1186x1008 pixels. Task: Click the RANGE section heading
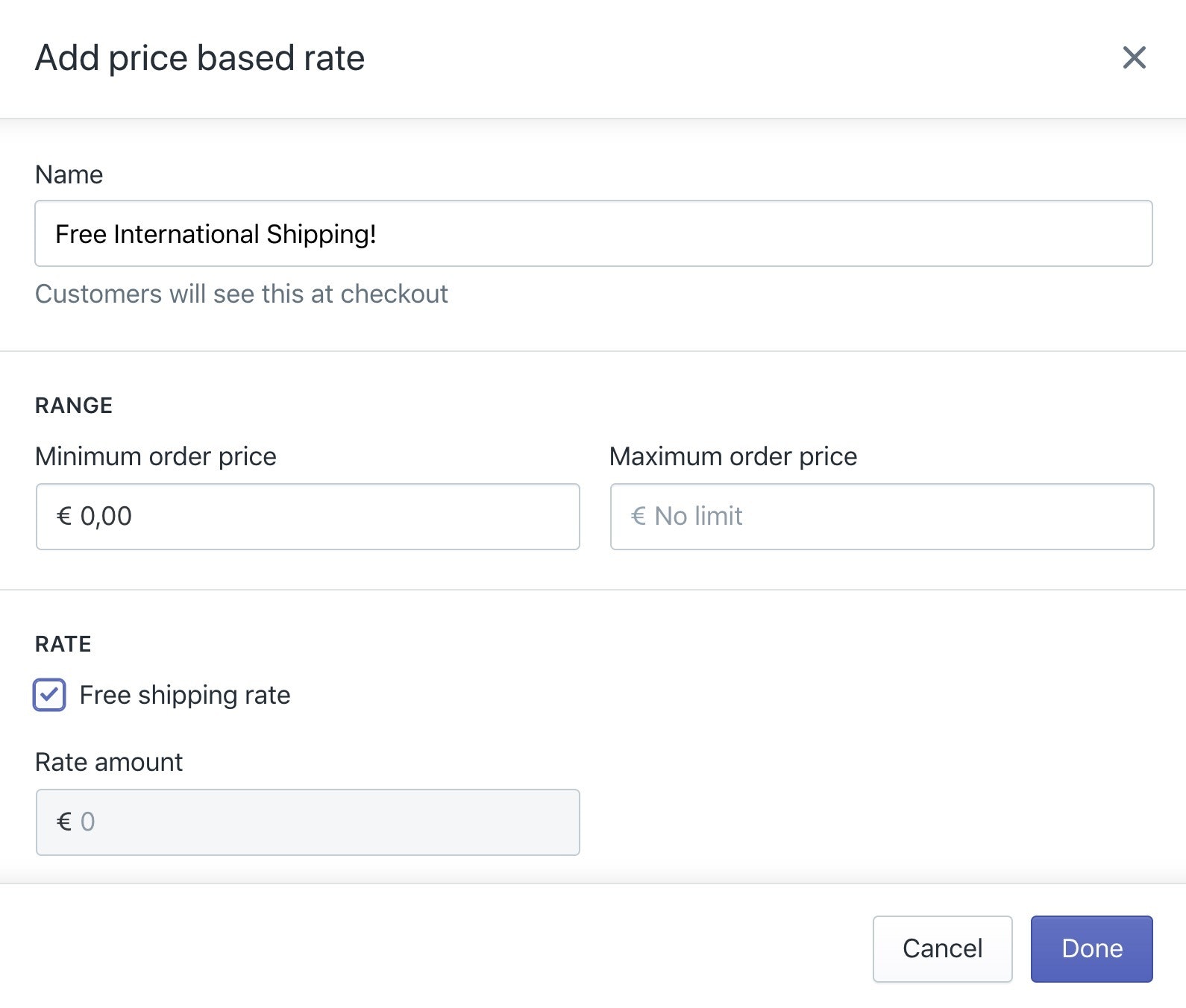tap(73, 406)
